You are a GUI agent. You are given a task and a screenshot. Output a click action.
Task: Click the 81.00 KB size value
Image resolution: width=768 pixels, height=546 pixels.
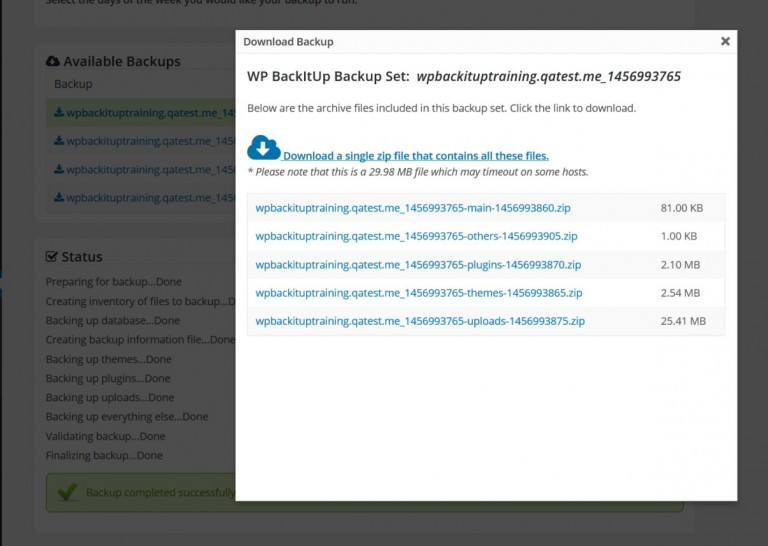pos(682,208)
